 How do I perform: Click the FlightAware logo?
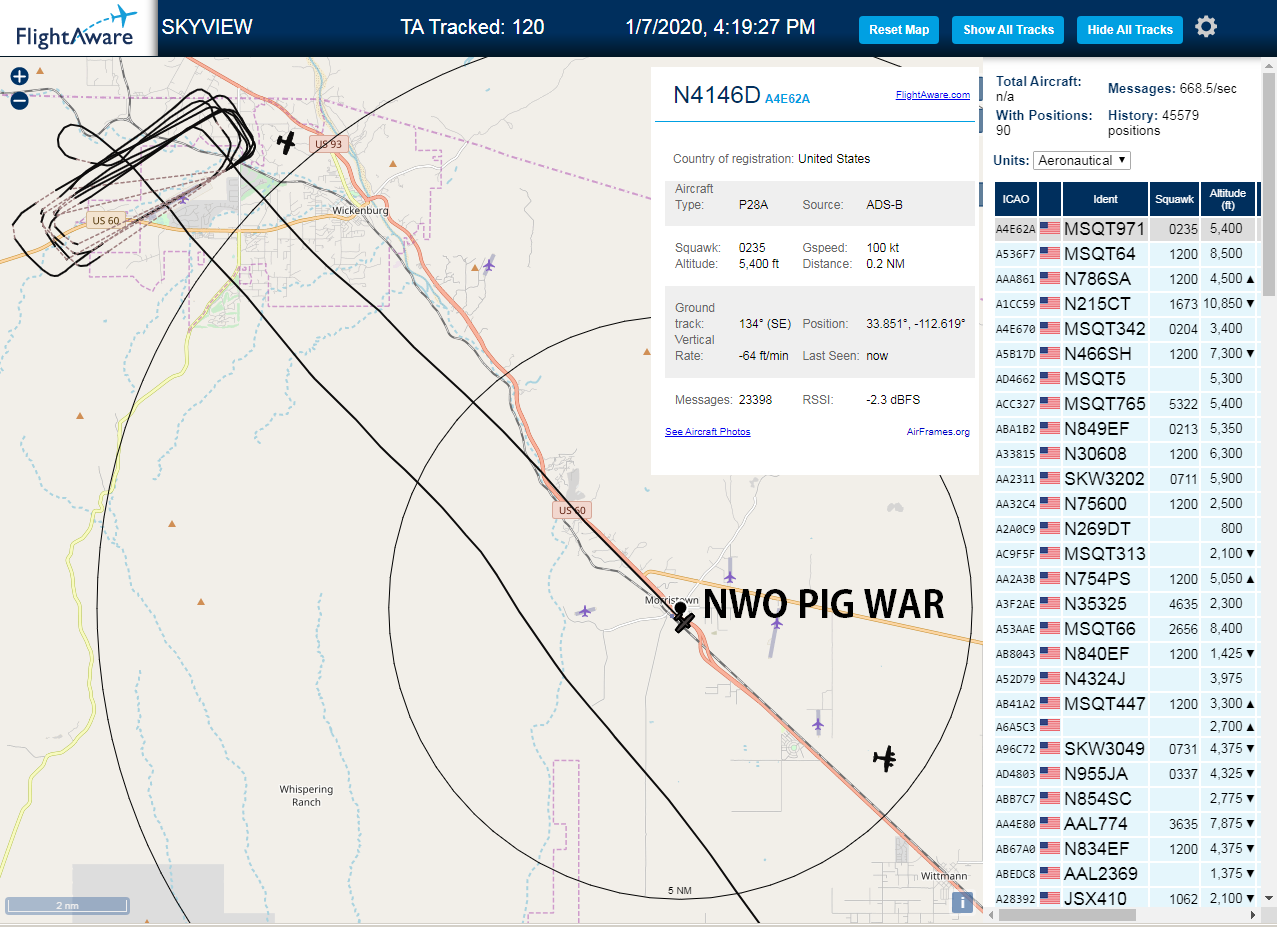tap(77, 27)
